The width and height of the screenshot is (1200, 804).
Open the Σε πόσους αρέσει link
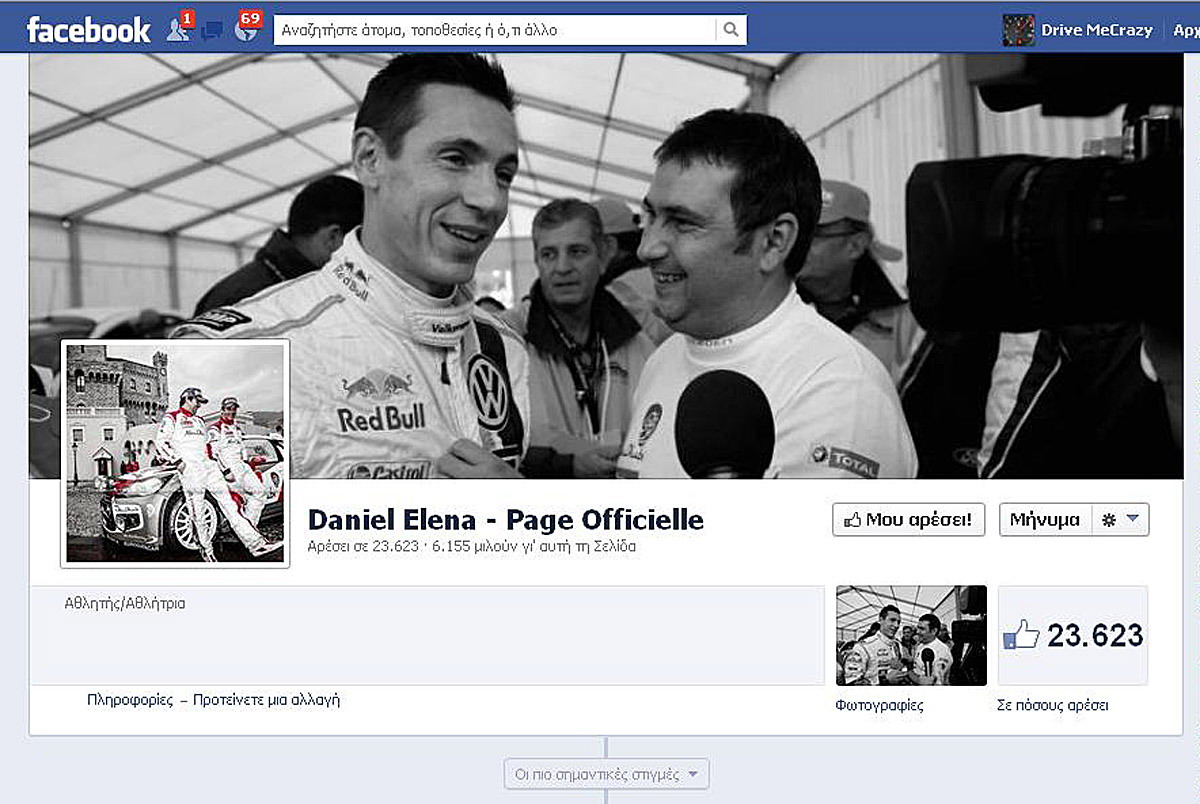(x=1053, y=706)
